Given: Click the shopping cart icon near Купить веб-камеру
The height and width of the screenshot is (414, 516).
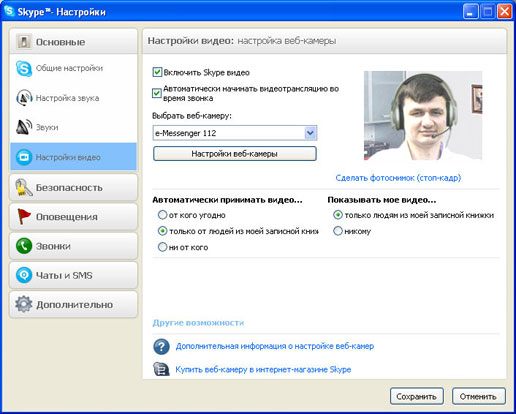Looking at the screenshot, I should [161, 369].
